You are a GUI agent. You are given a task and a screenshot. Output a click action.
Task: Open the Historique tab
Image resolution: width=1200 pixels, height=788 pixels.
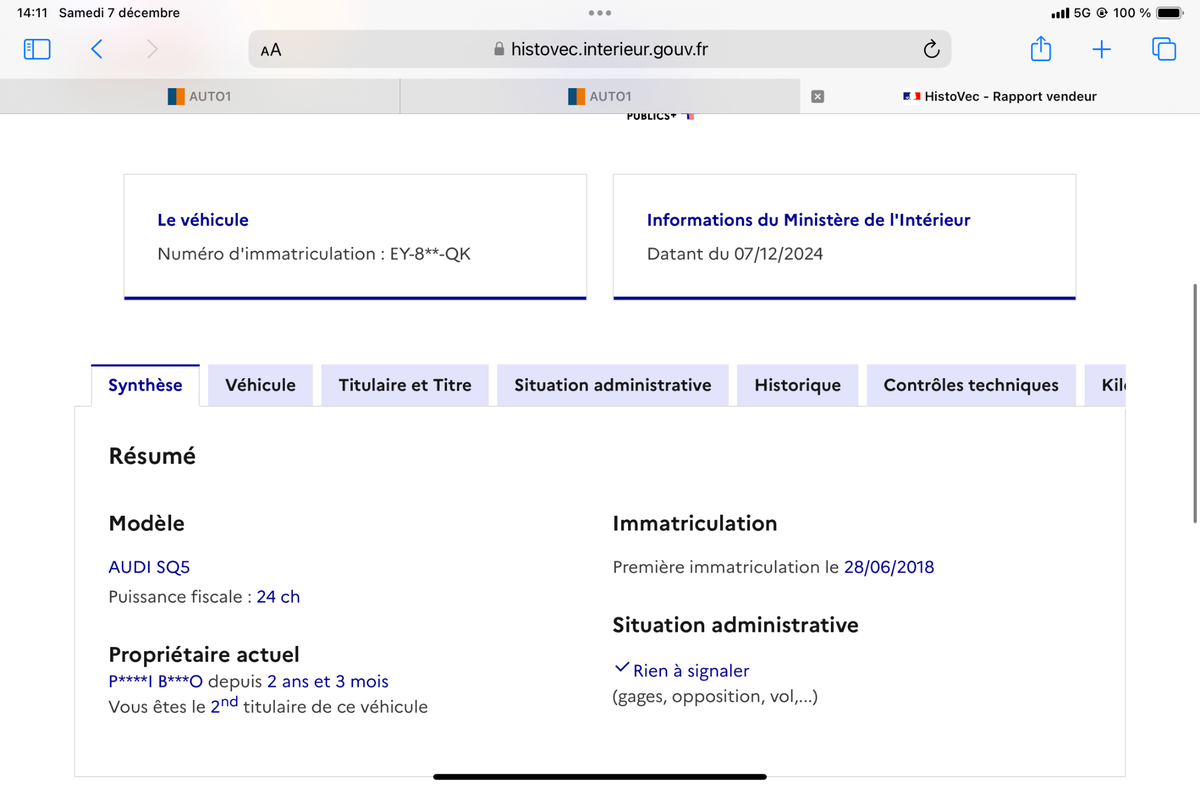798,385
